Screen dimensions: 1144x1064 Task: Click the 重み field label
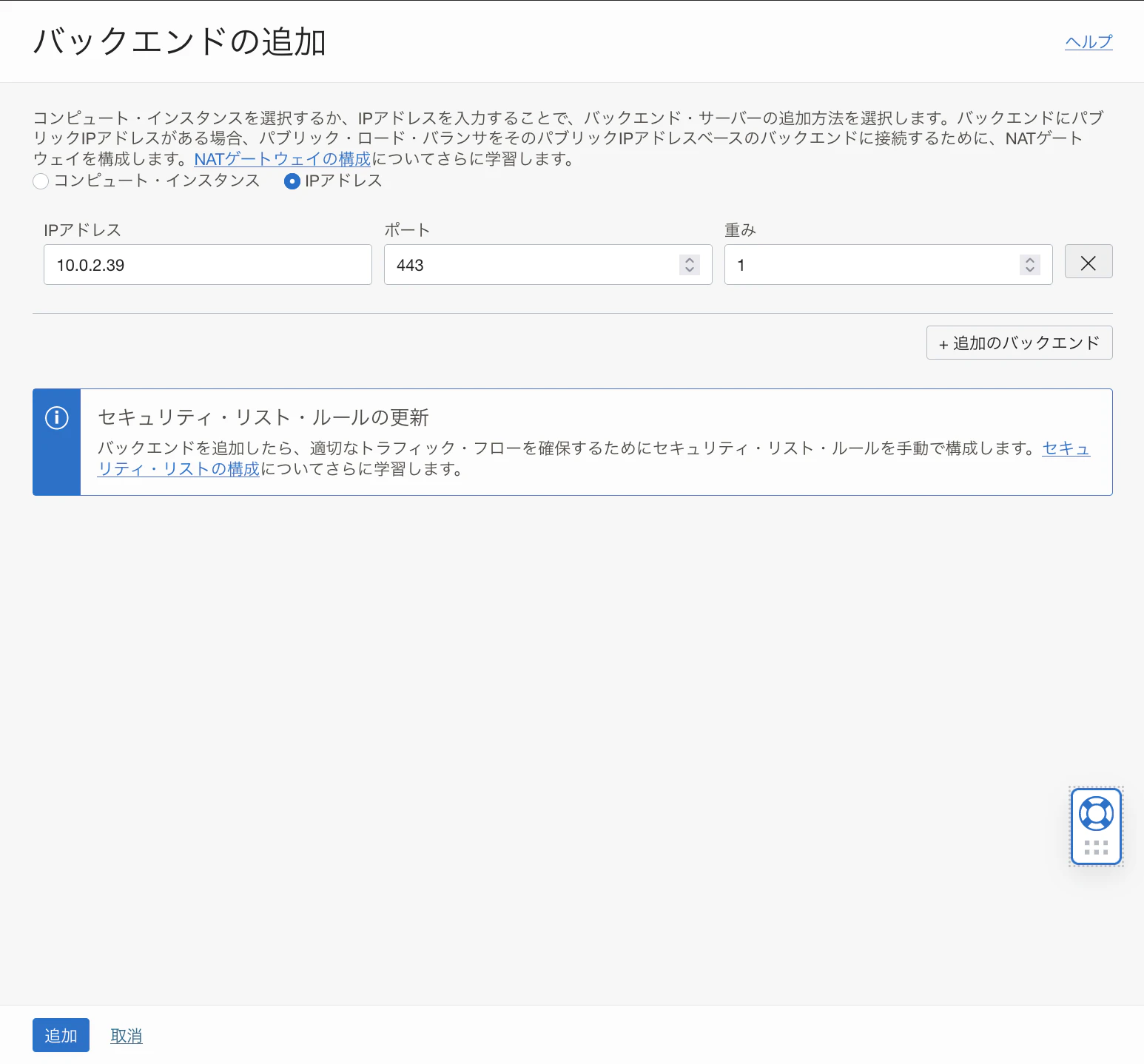[x=740, y=230]
